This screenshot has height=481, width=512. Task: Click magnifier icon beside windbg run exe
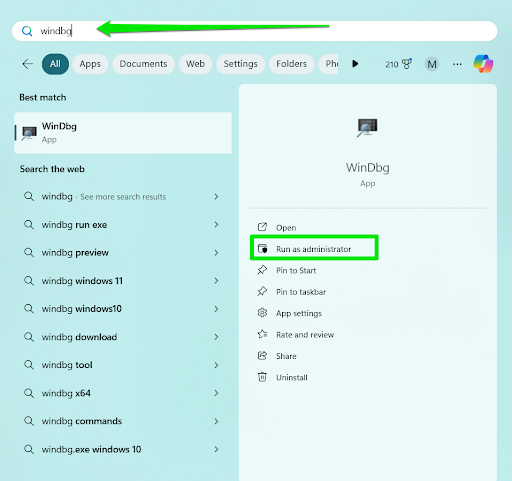pos(29,225)
